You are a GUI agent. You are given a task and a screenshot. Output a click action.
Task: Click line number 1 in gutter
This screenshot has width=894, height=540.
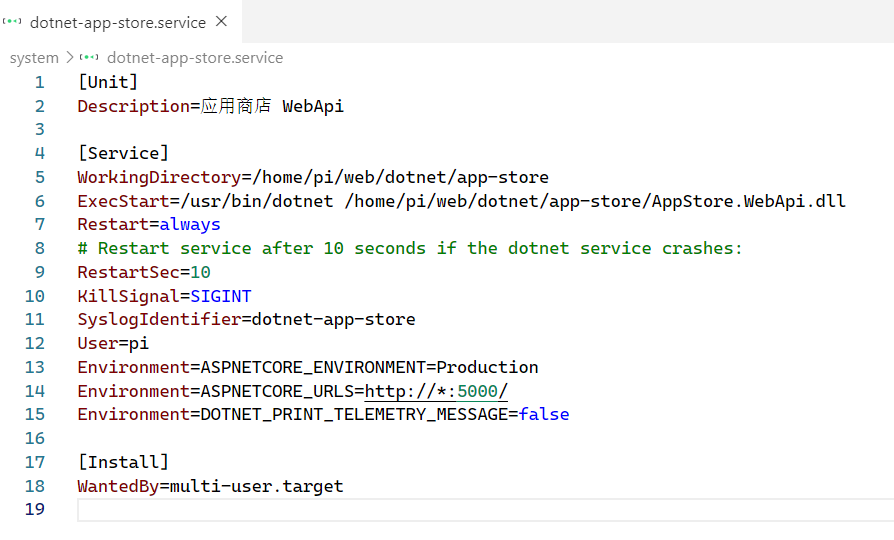click(x=39, y=82)
